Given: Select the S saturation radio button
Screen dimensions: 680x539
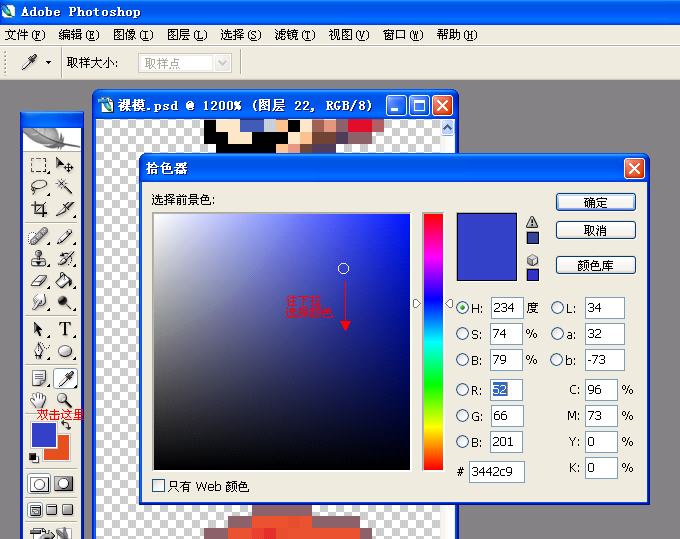Looking at the screenshot, I should coord(462,333).
